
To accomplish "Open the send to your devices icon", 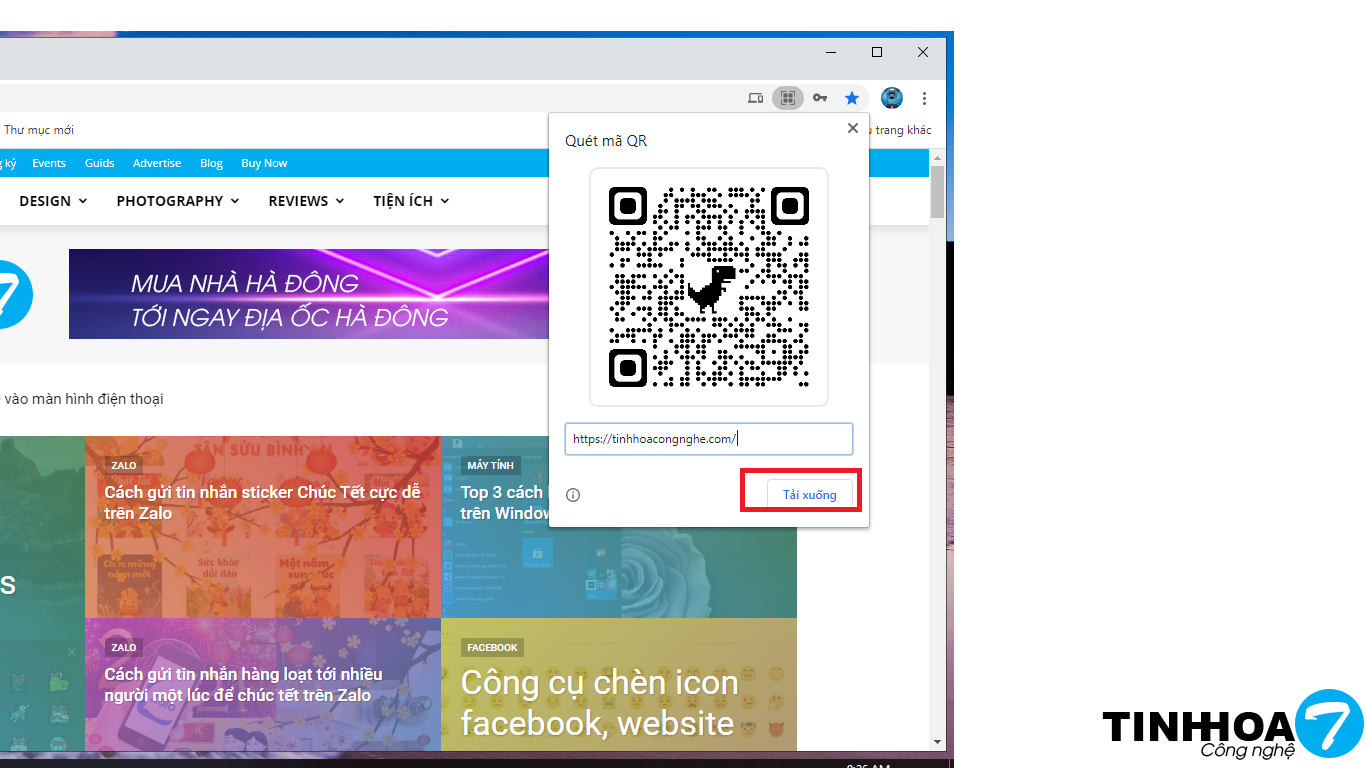I will click(x=756, y=98).
